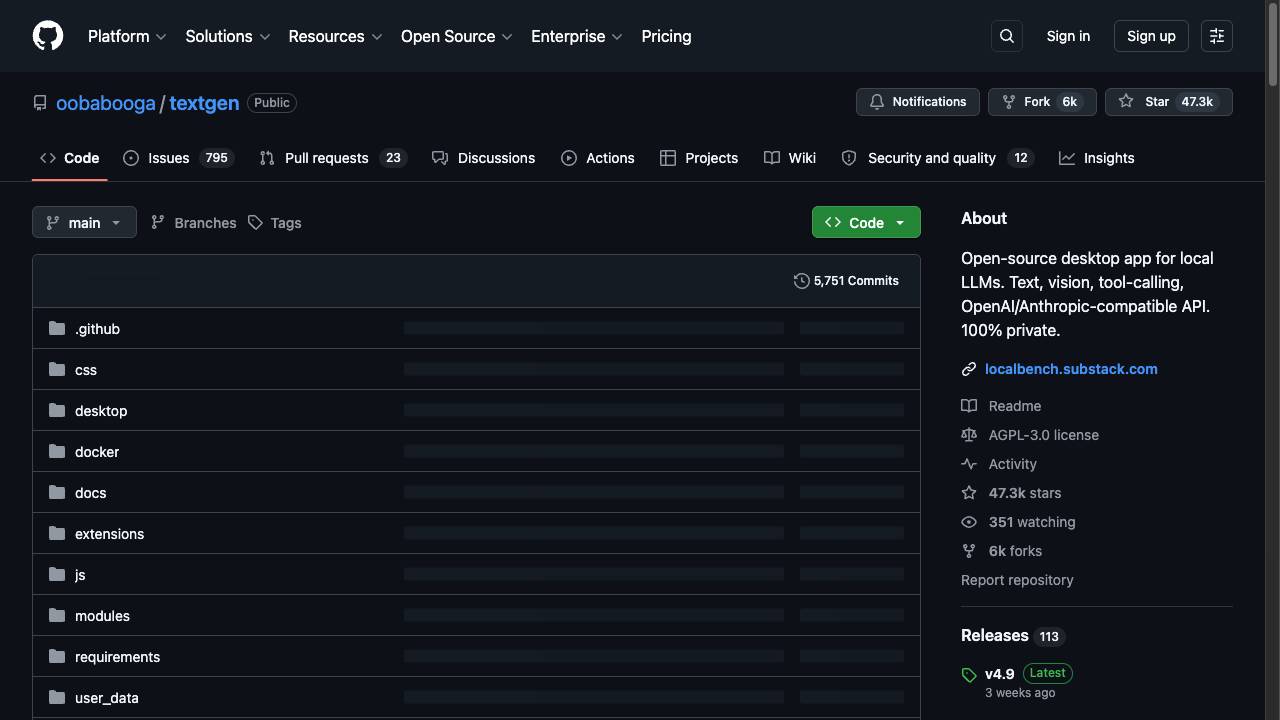Expand the Open Source menu
This screenshot has width=1280, height=720.
point(457,36)
